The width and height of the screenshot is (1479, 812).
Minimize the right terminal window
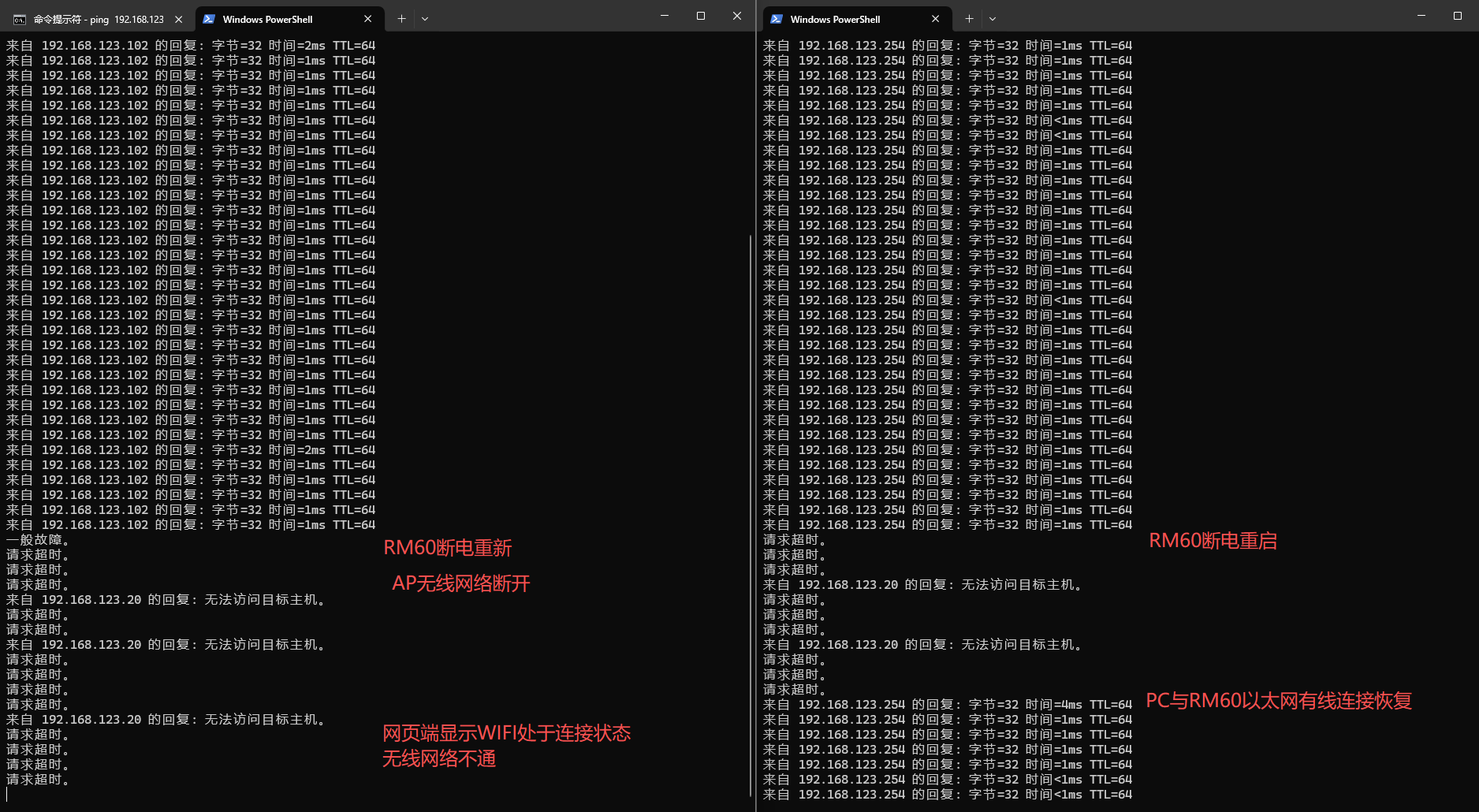pos(1421,16)
